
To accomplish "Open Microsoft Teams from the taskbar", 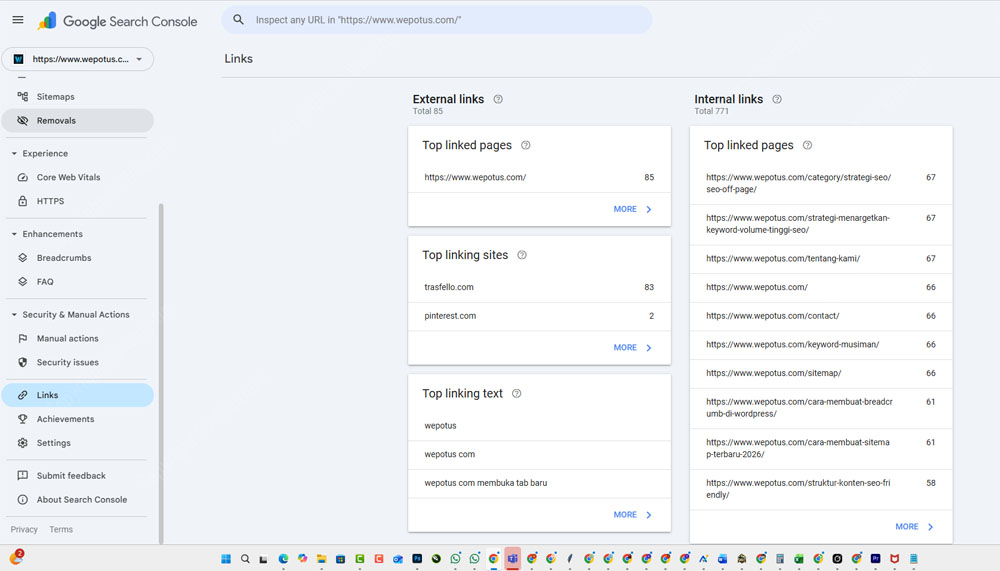I will pos(513,559).
